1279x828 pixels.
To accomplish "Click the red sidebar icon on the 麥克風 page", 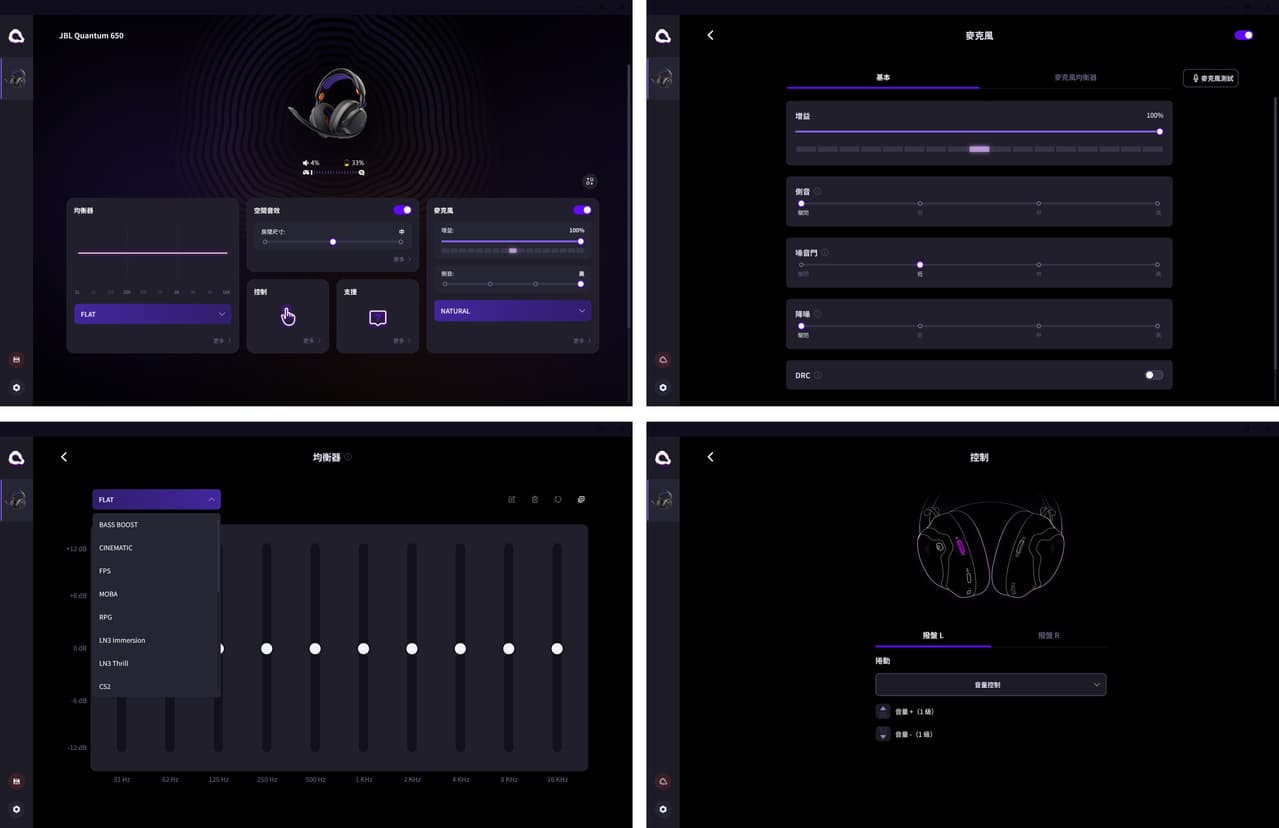I will click(x=662, y=359).
